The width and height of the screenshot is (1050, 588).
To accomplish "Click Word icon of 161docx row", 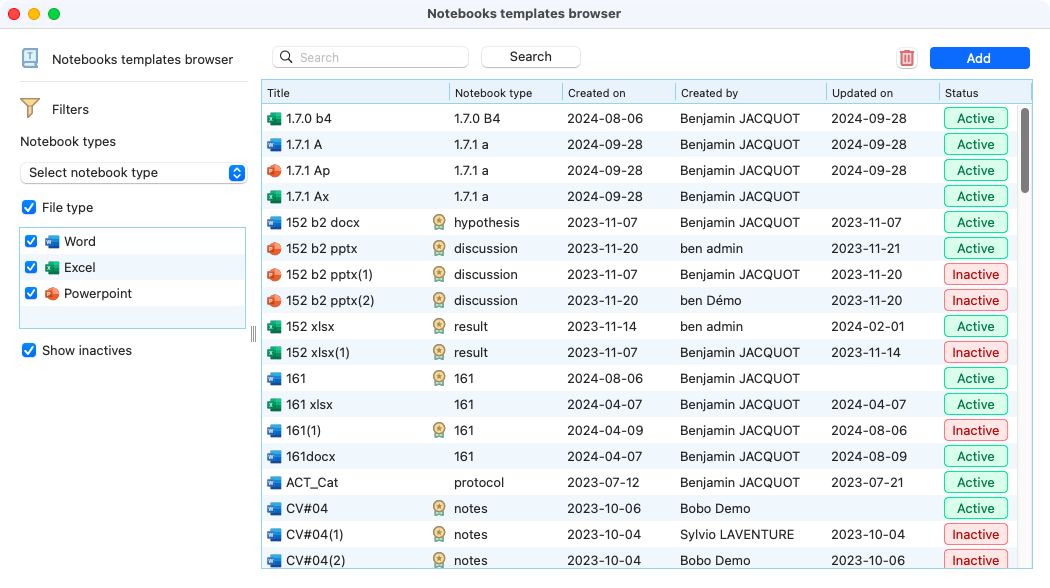I will tap(274, 457).
